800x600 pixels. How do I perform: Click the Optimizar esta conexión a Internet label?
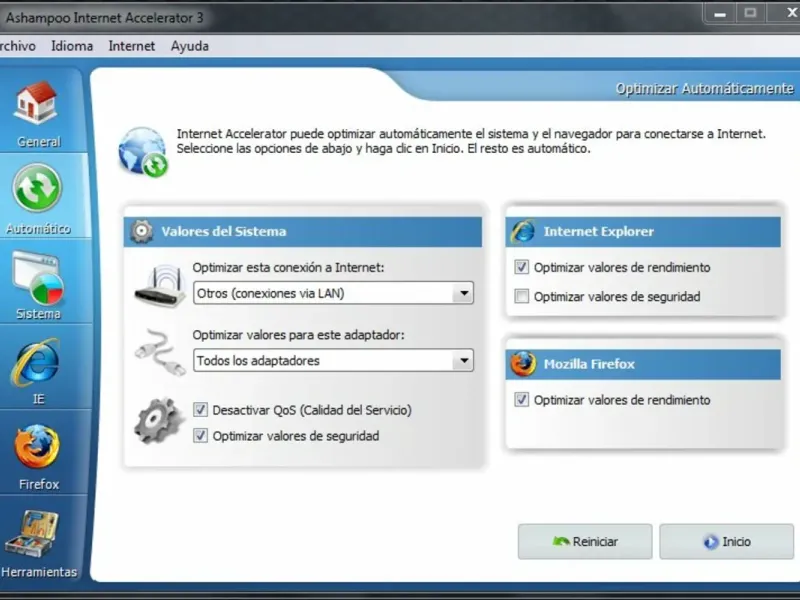tap(288, 267)
